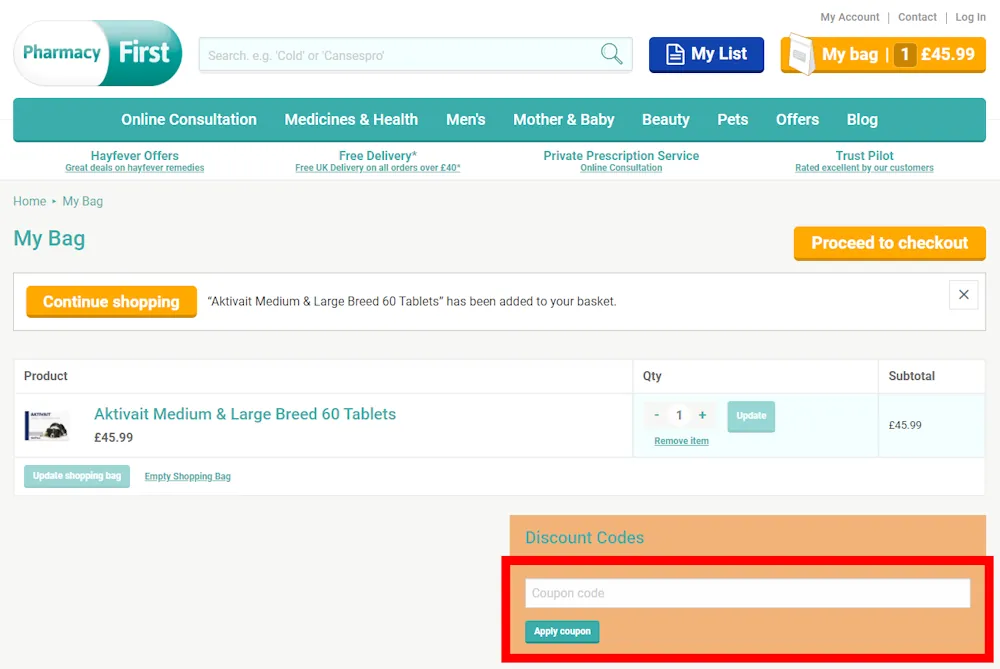
Task: Click the search box in the header
Action: pos(415,55)
